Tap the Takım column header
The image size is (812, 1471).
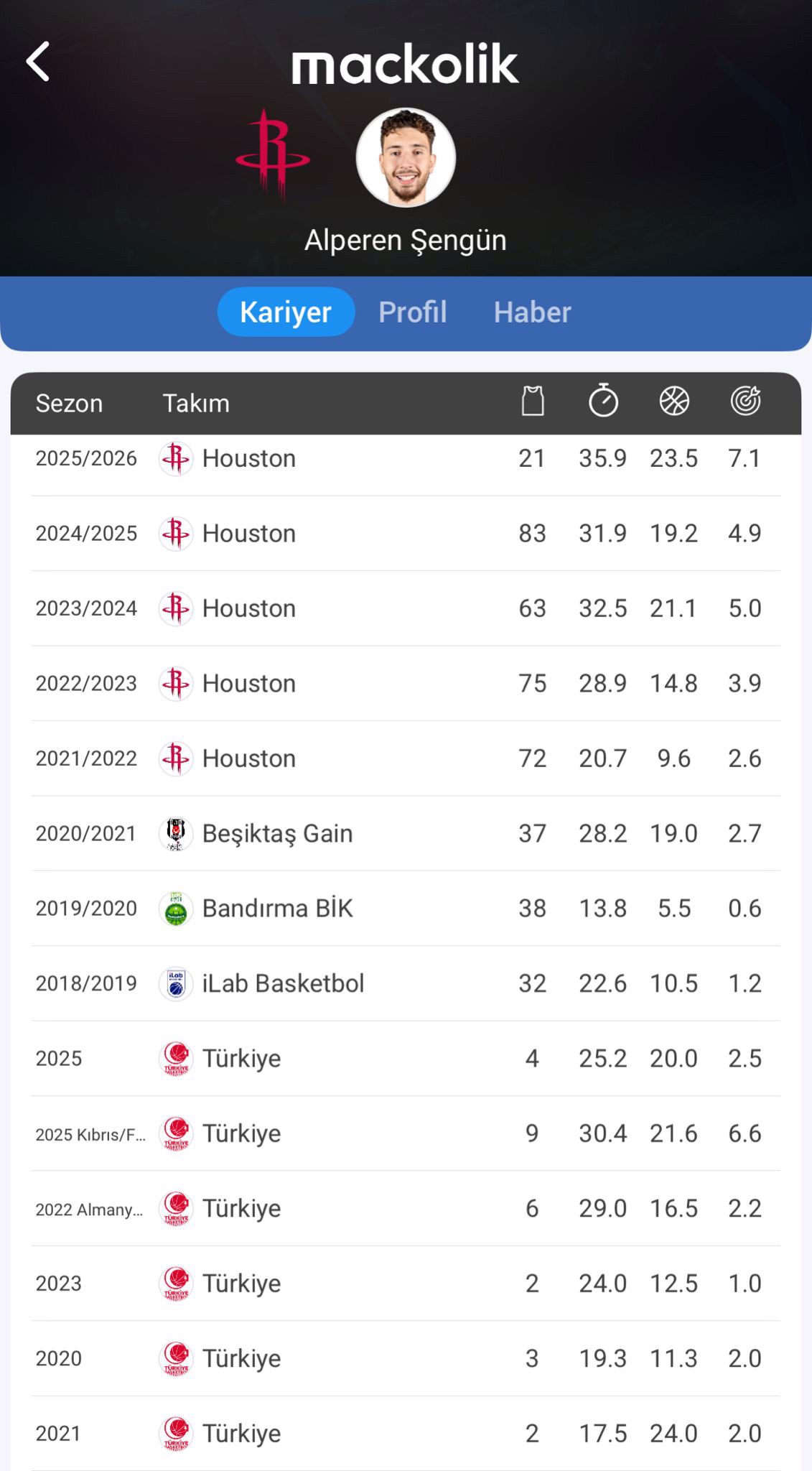(196, 404)
